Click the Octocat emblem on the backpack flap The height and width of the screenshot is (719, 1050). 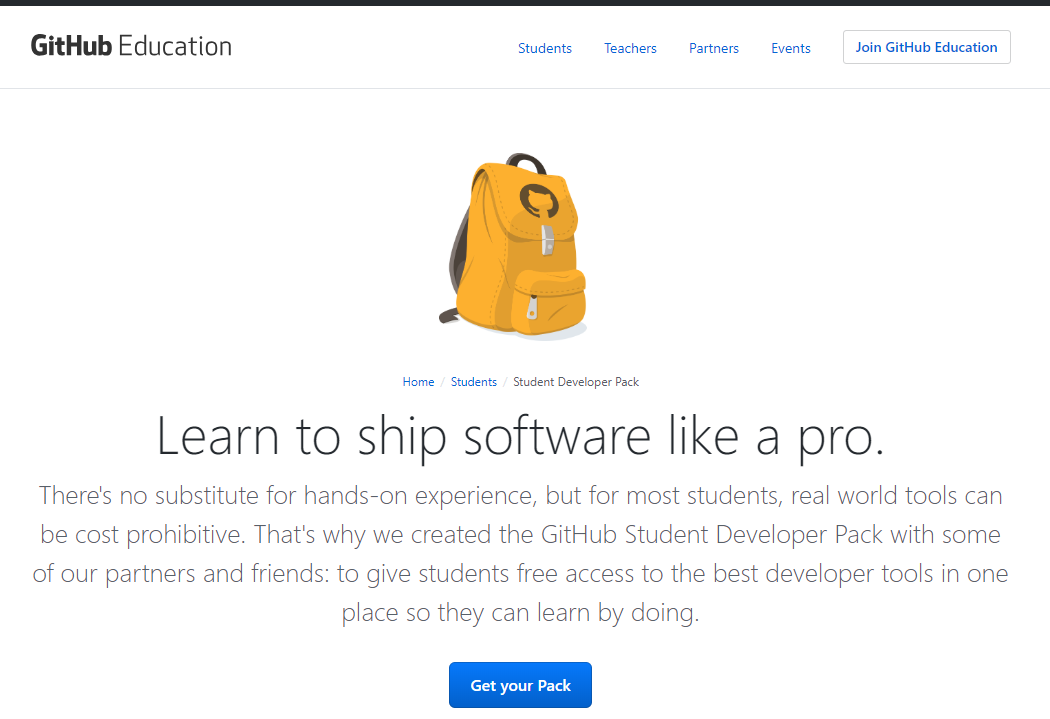click(x=536, y=199)
